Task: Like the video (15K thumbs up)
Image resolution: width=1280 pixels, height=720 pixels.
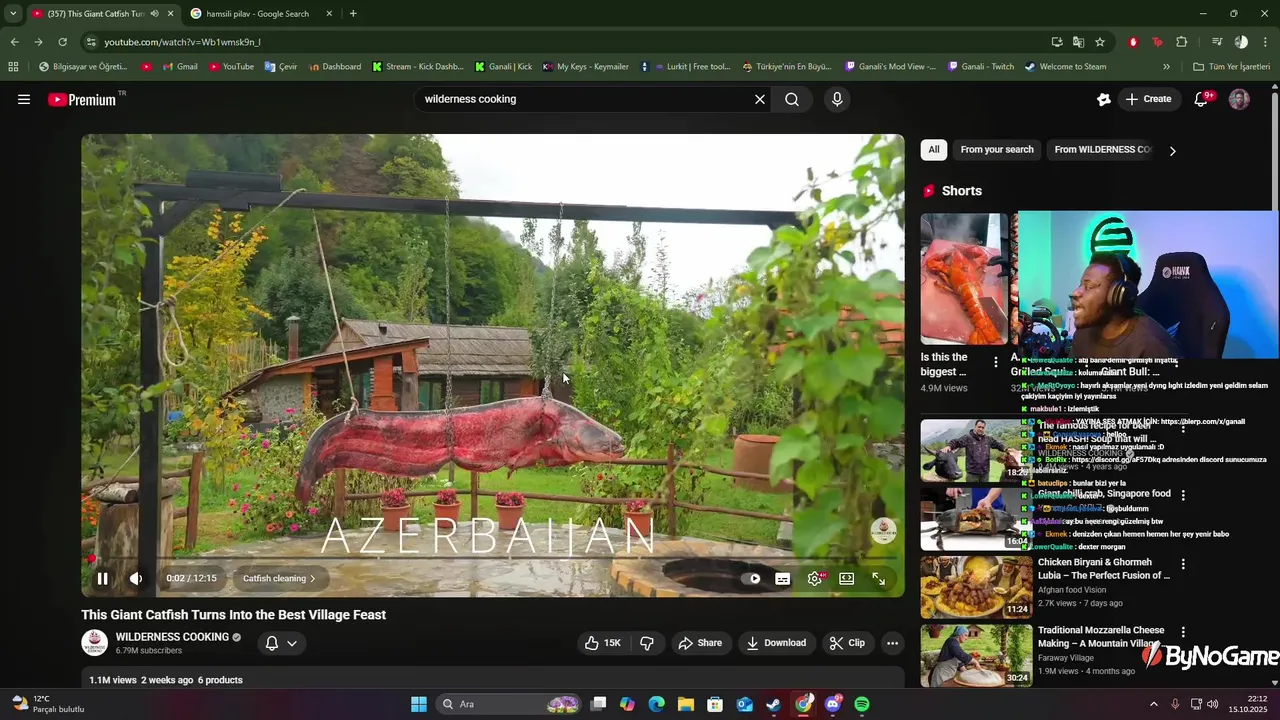Action: [603, 643]
